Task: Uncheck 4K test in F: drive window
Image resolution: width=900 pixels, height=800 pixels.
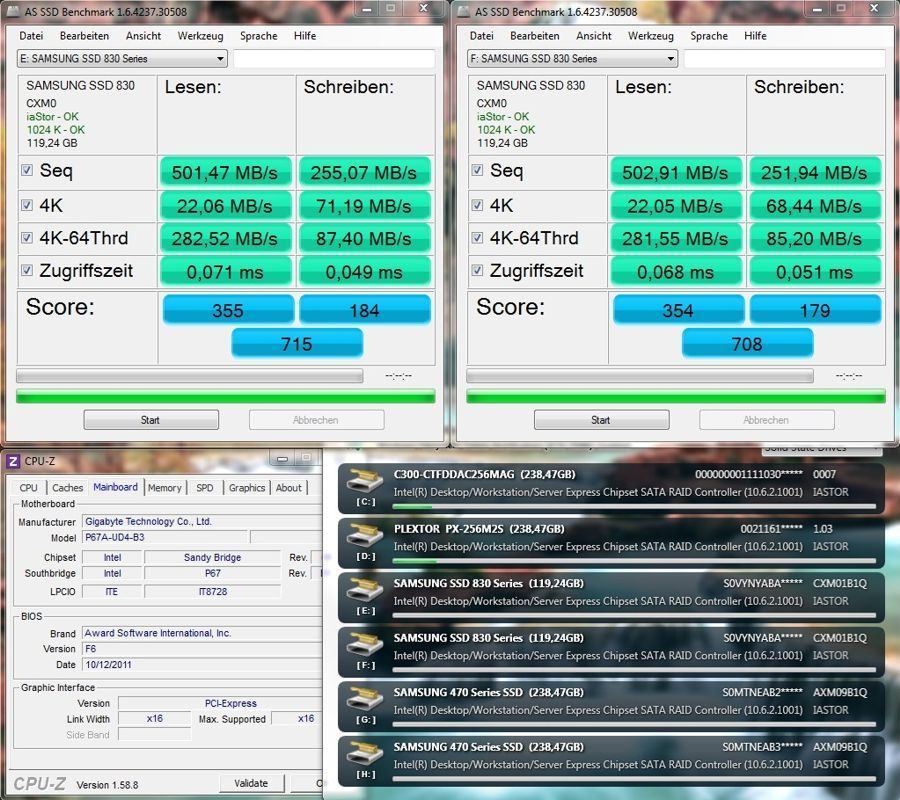Action: tap(477, 205)
